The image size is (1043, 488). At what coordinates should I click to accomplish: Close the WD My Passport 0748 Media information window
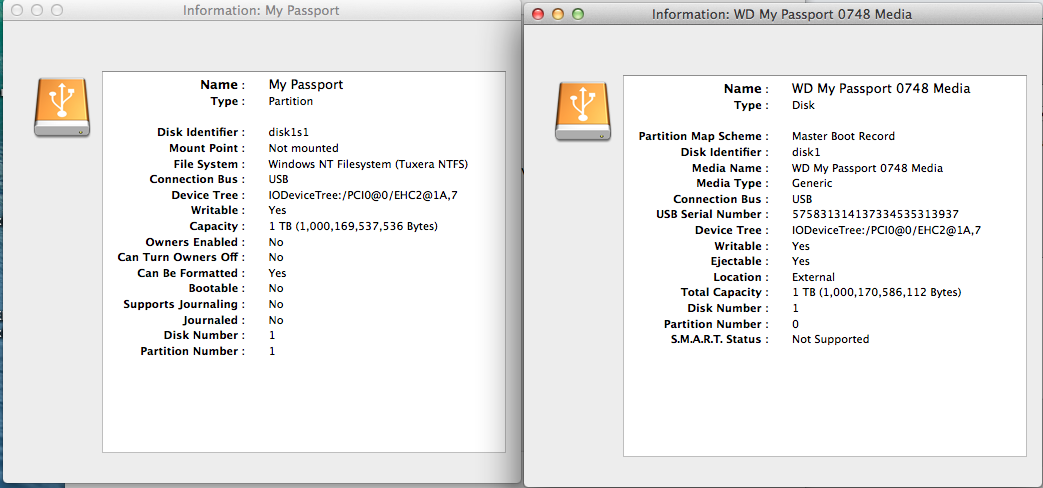tap(537, 14)
